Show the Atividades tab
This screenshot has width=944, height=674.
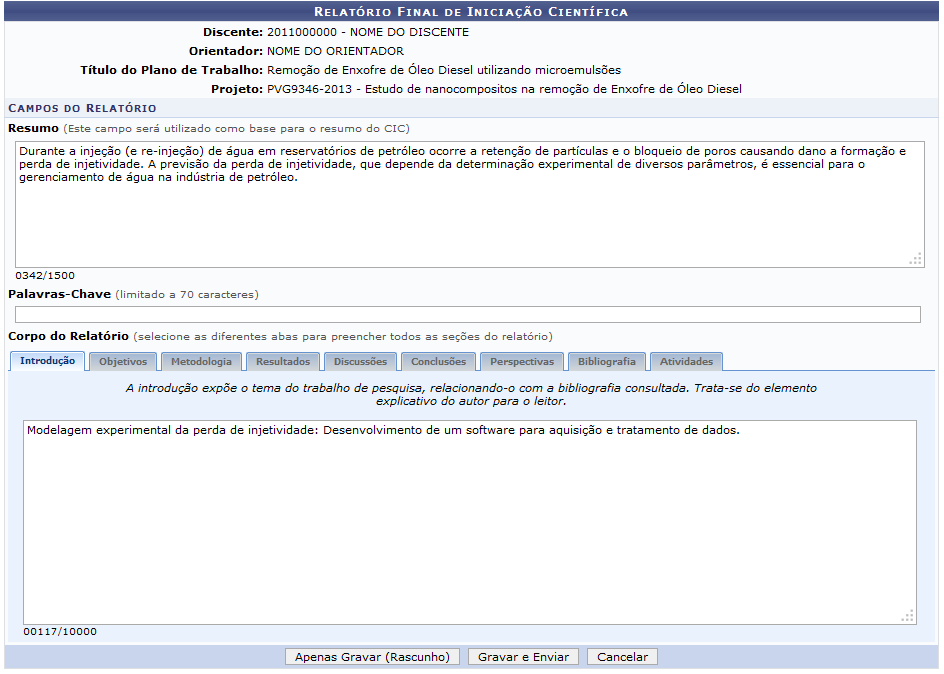[x=686, y=362]
